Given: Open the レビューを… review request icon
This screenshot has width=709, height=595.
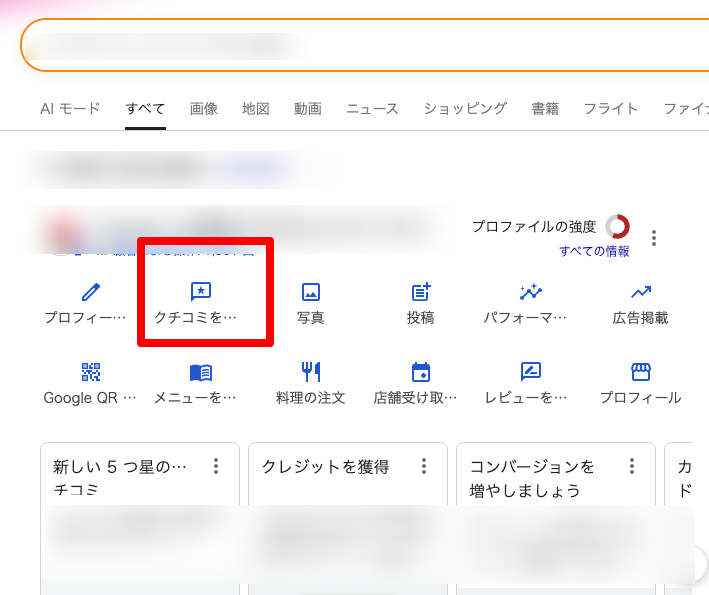Looking at the screenshot, I should 531,372.
